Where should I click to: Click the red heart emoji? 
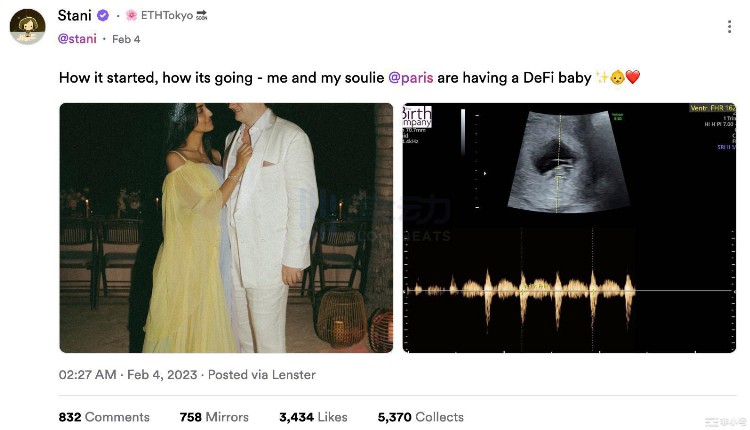pyautogui.click(x=632, y=77)
